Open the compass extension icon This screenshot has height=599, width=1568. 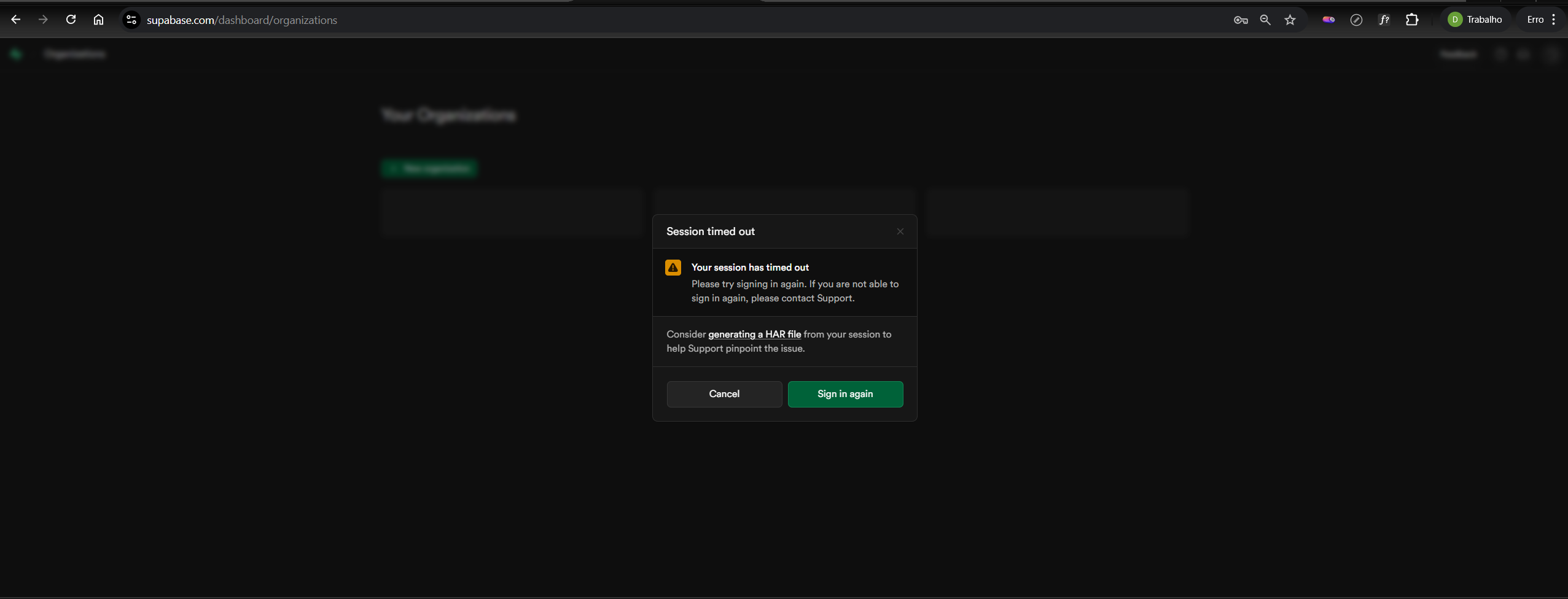coord(1356,20)
